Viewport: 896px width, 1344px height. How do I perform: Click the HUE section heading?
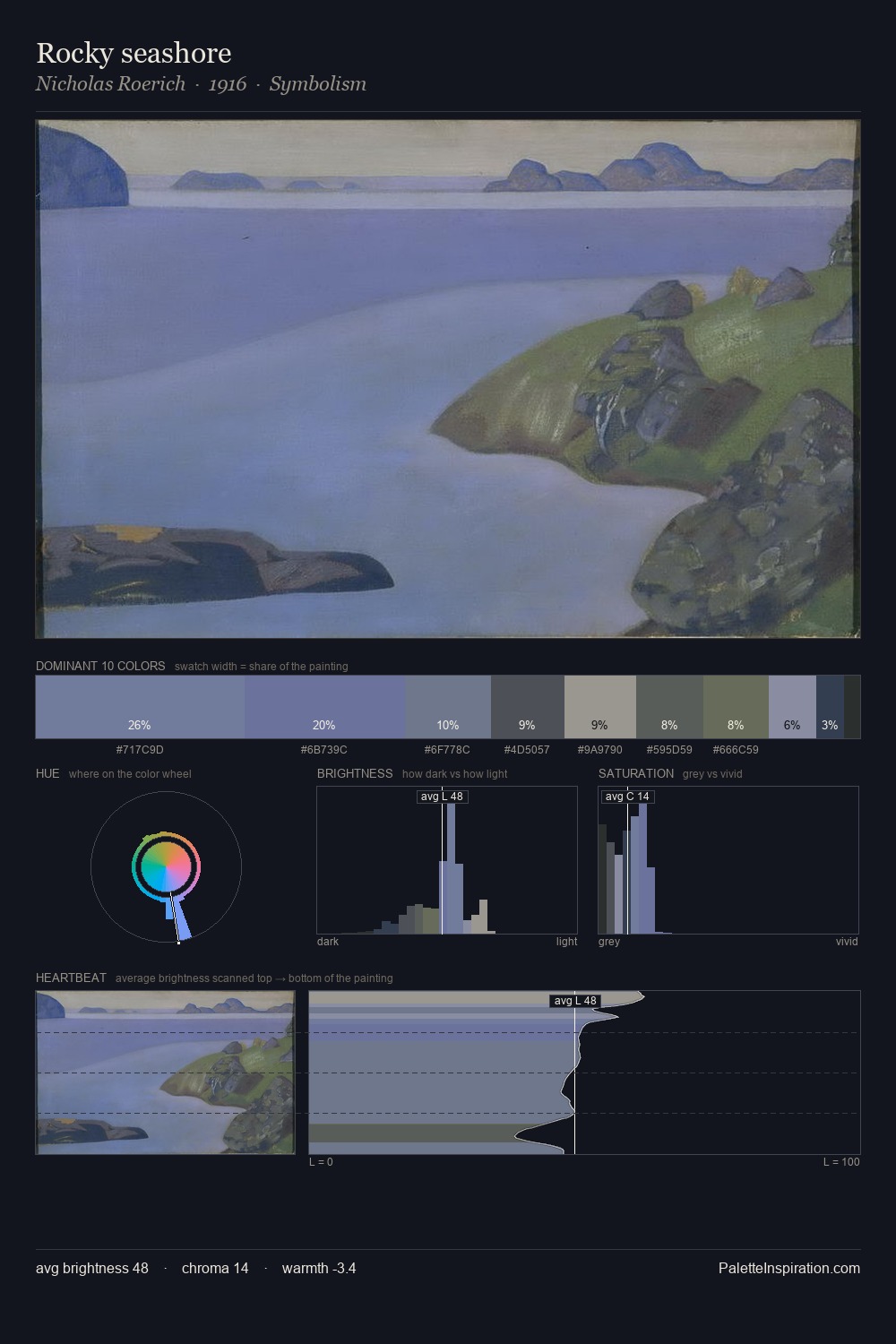pyautogui.click(x=47, y=773)
